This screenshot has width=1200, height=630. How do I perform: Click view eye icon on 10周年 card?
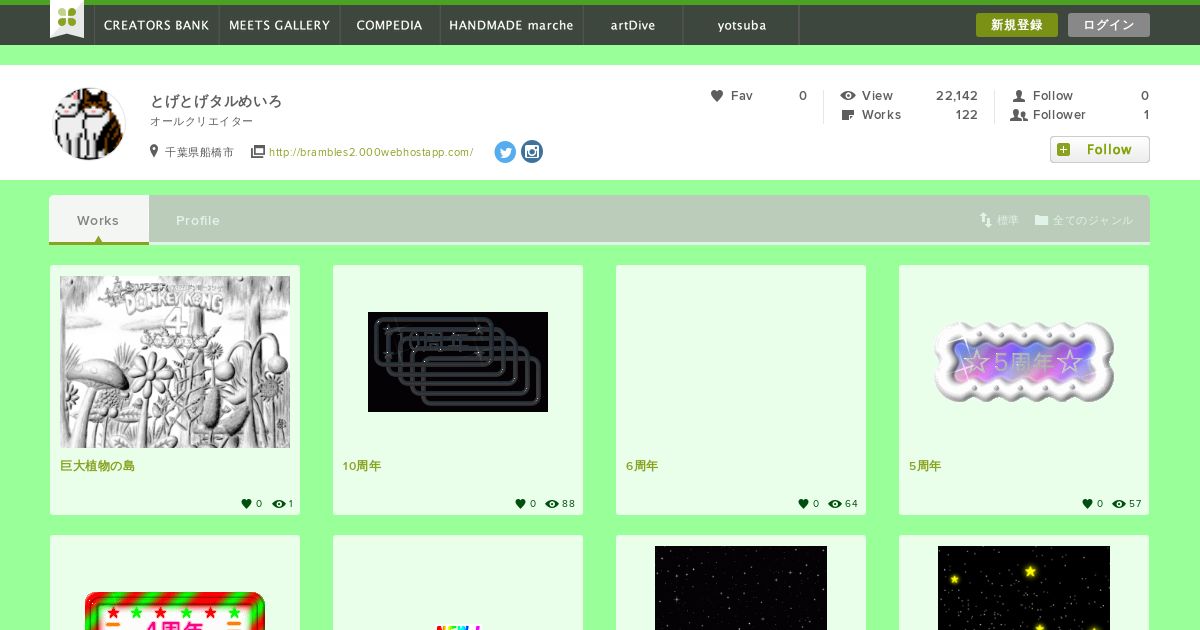coord(552,504)
